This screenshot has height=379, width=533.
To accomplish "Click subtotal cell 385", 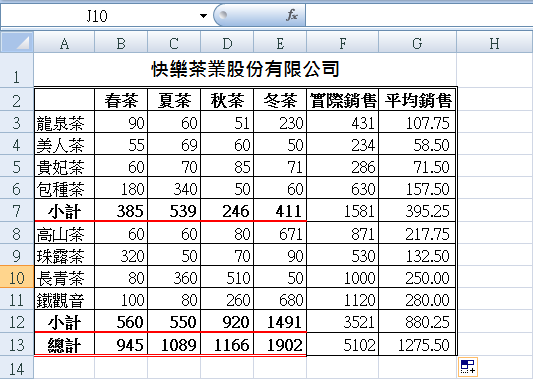I will [121, 210].
